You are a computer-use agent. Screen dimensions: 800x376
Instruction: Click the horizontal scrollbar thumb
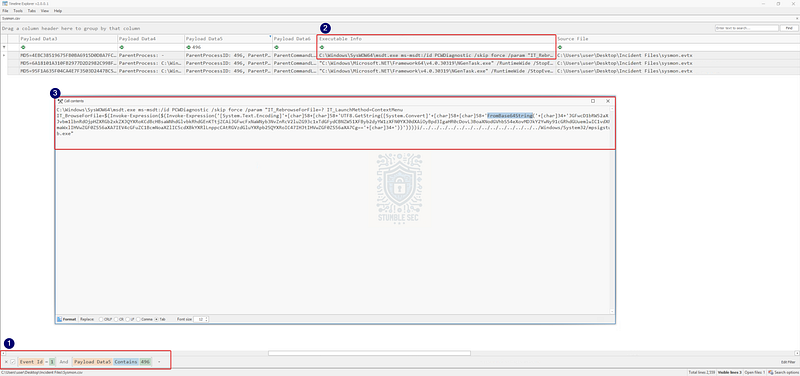pyautogui.click(x=369, y=353)
